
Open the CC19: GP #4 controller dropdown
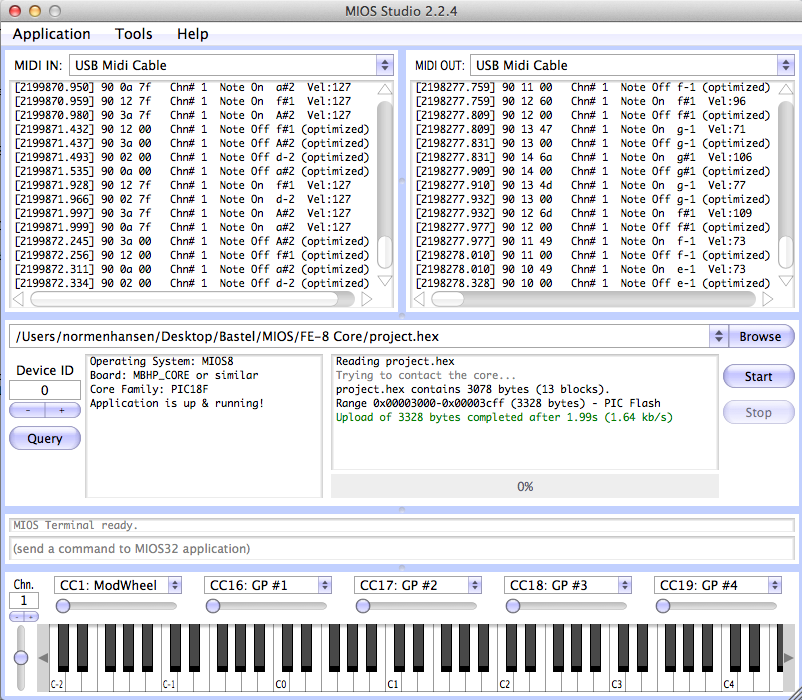[x=718, y=585]
